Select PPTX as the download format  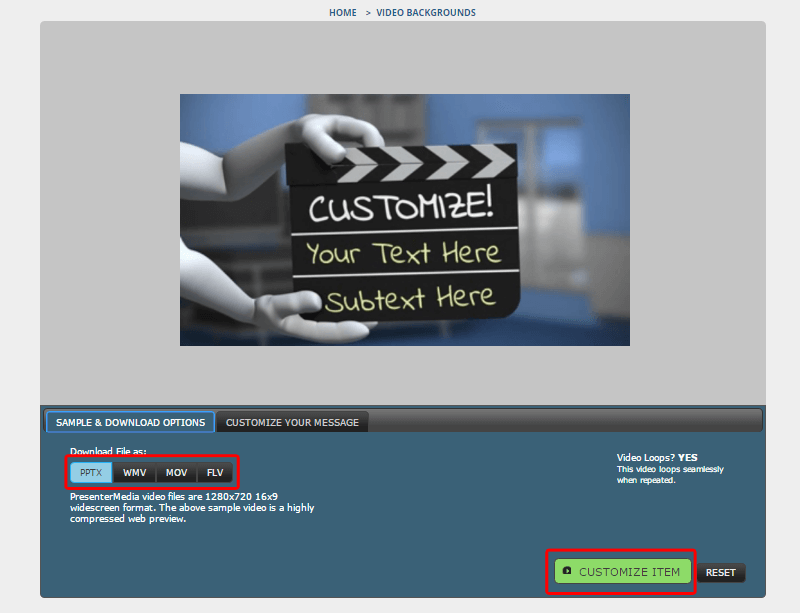[x=91, y=472]
